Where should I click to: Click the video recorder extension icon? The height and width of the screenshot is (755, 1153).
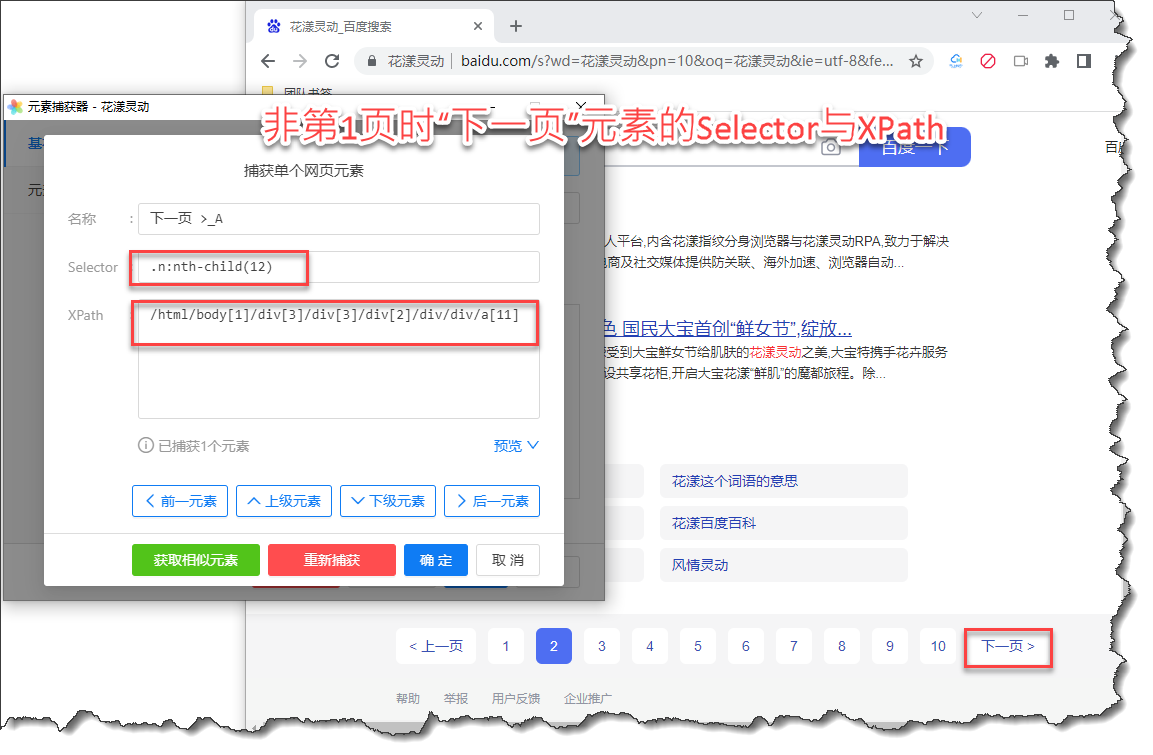pos(1021,61)
